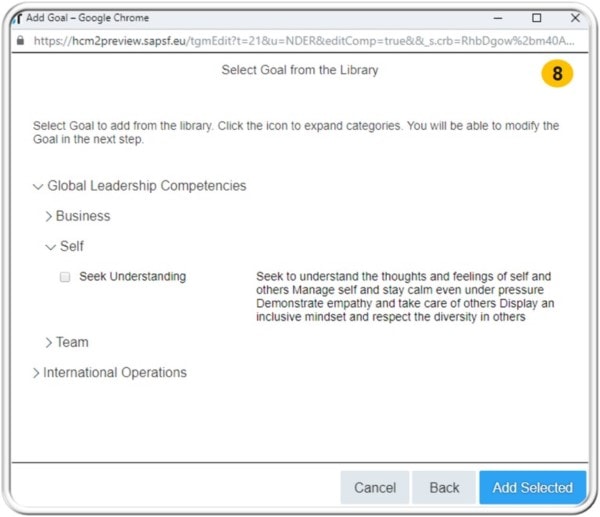This screenshot has width=600, height=517.
Task: Tick the Seek Understanding checkbox
Action: pyautogui.click(x=65, y=277)
